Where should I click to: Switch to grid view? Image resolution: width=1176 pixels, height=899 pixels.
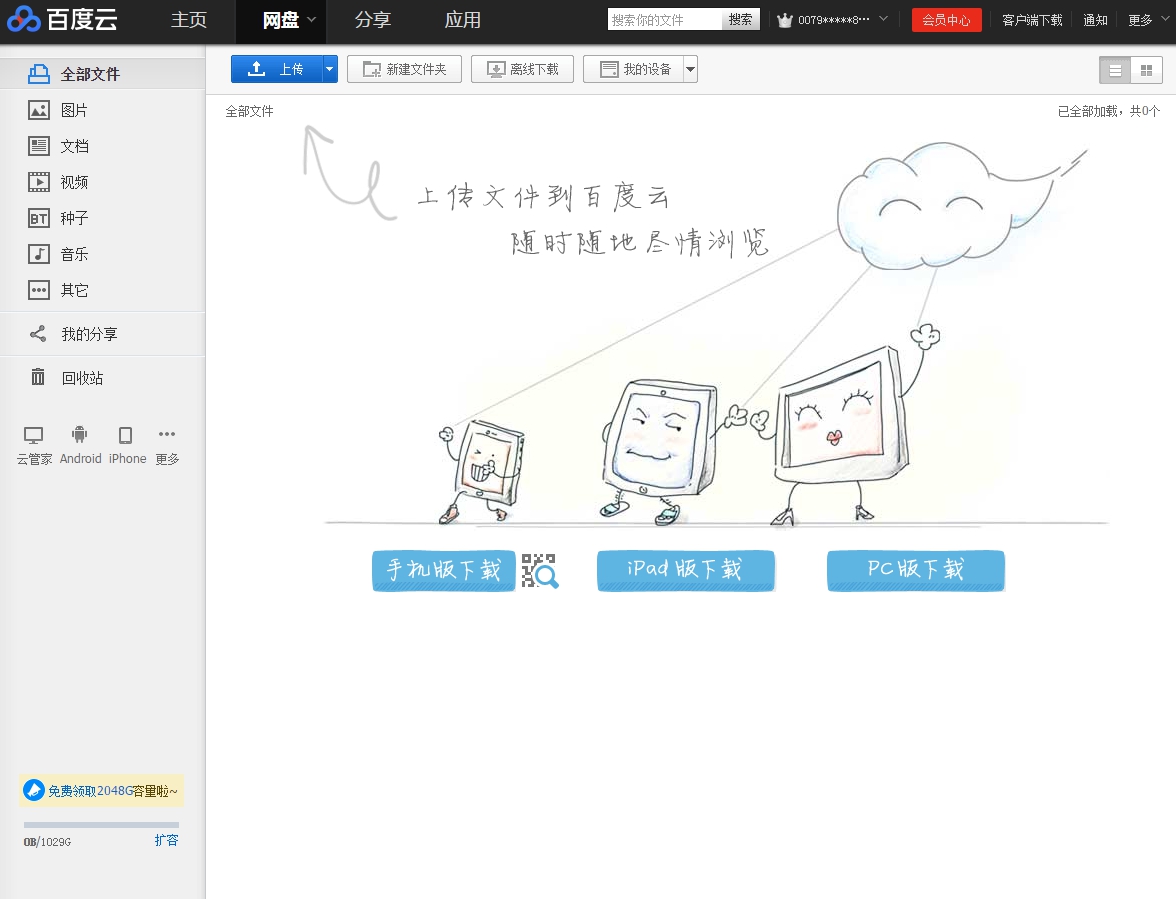point(1146,70)
